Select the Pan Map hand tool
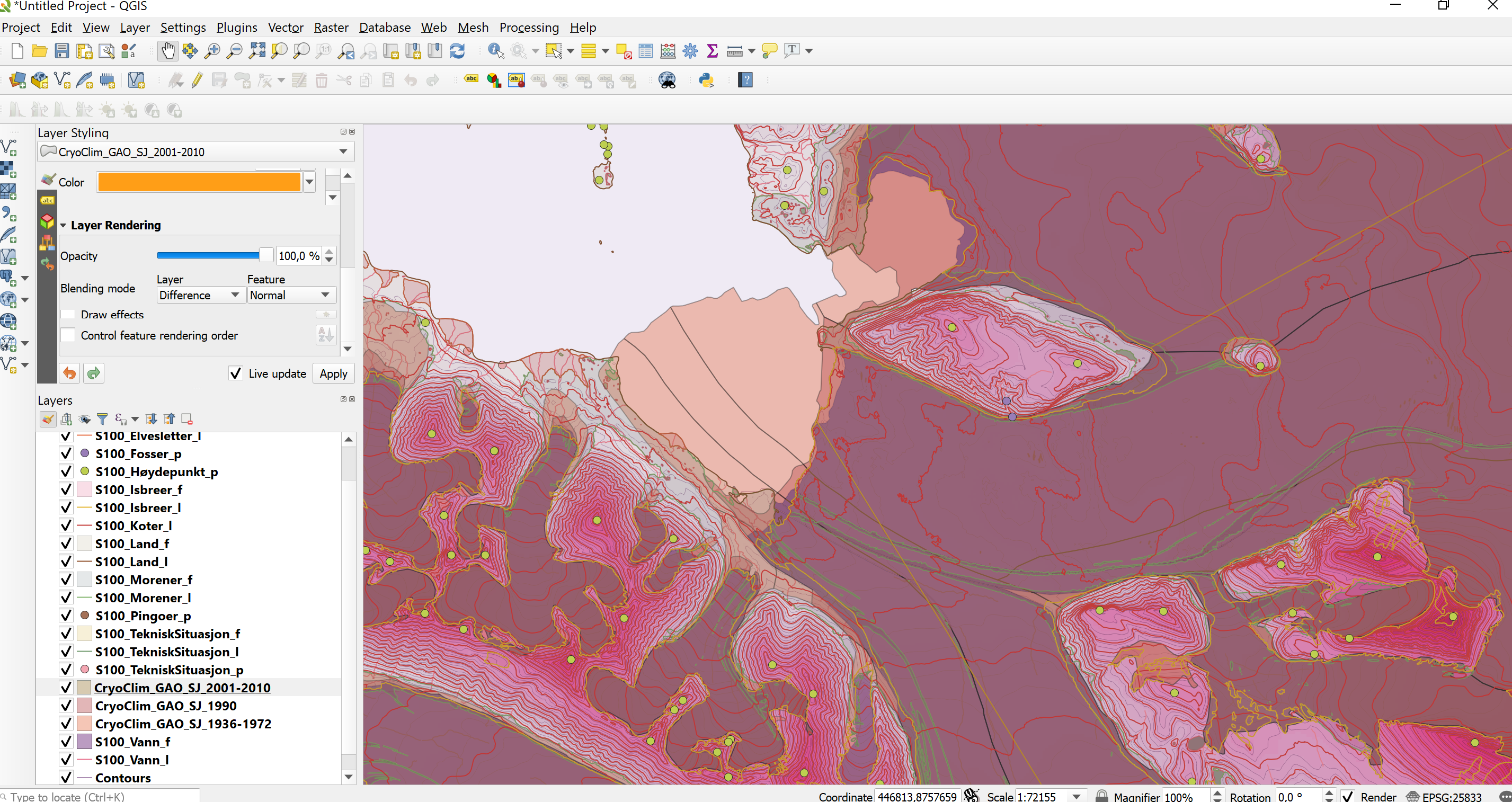 (x=168, y=51)
